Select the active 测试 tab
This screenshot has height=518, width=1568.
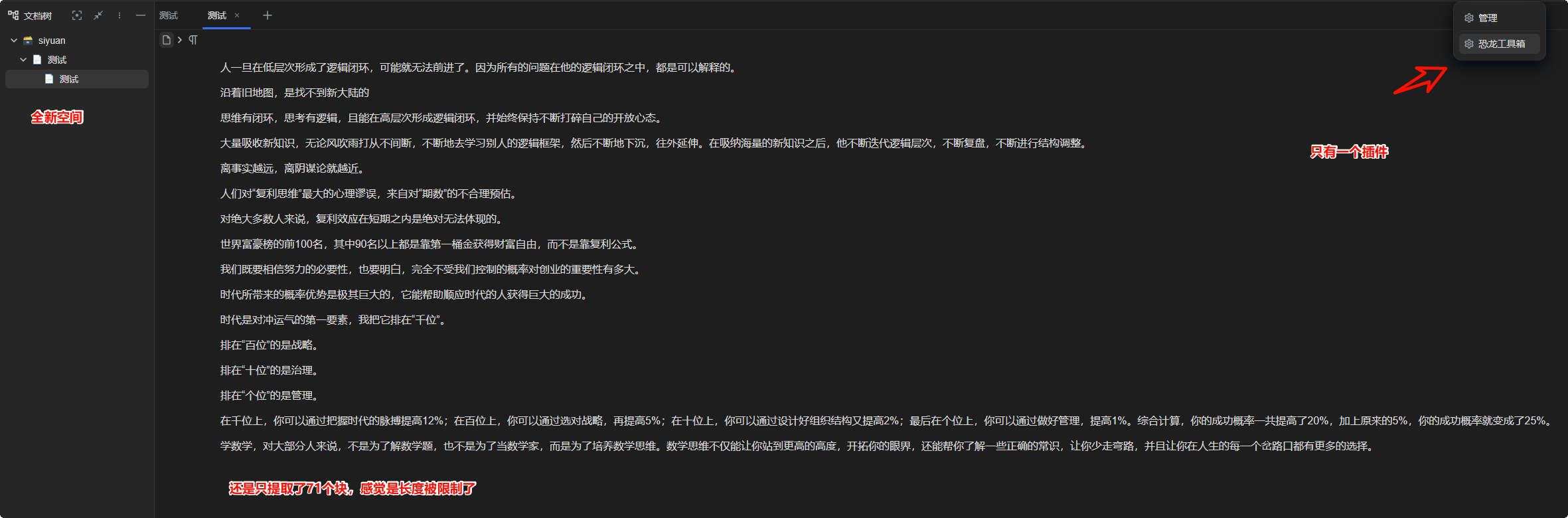(x=217, y=15)
